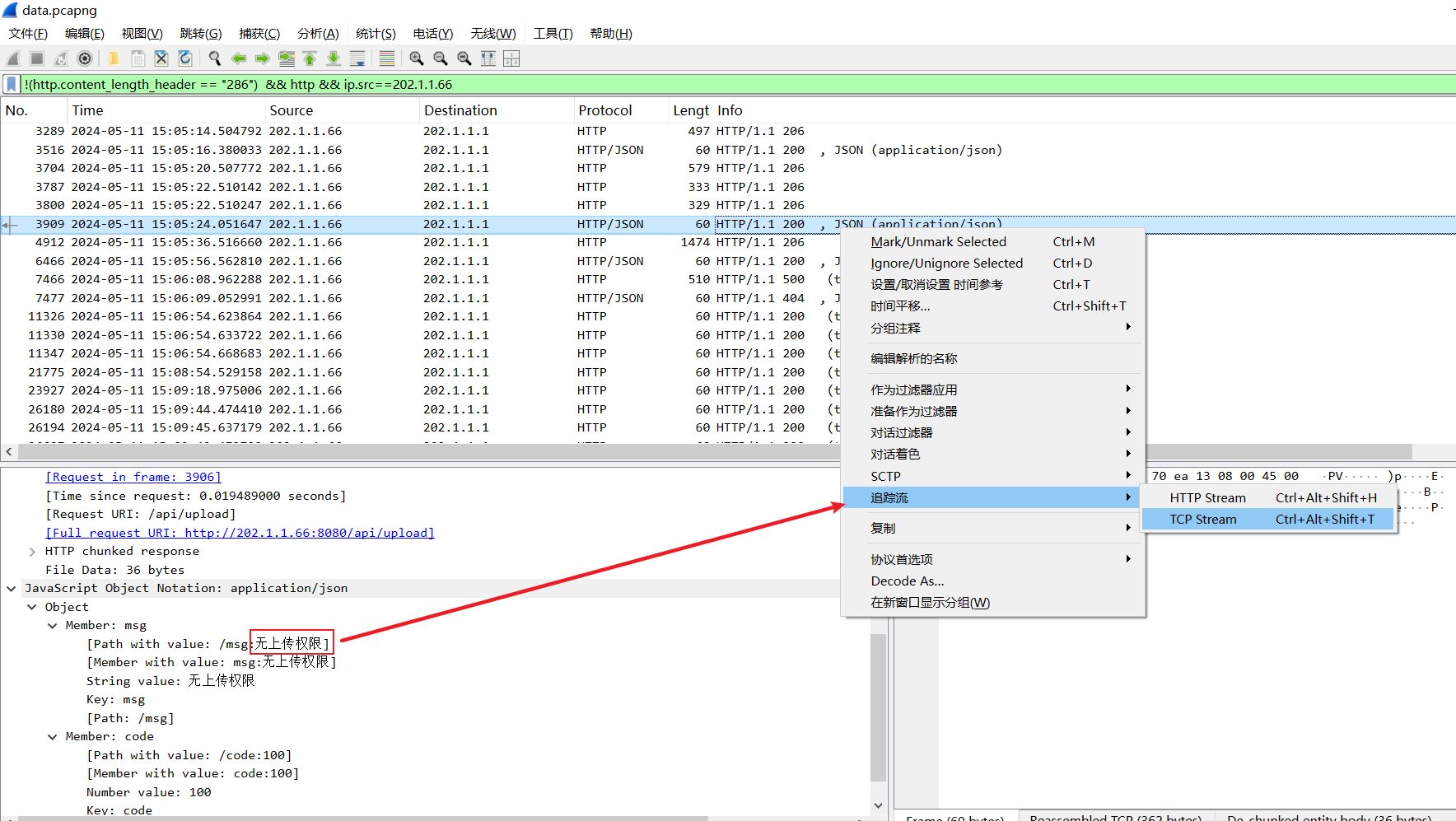
Task: Open the 对话着色 submenu
Action: [992, 454]
